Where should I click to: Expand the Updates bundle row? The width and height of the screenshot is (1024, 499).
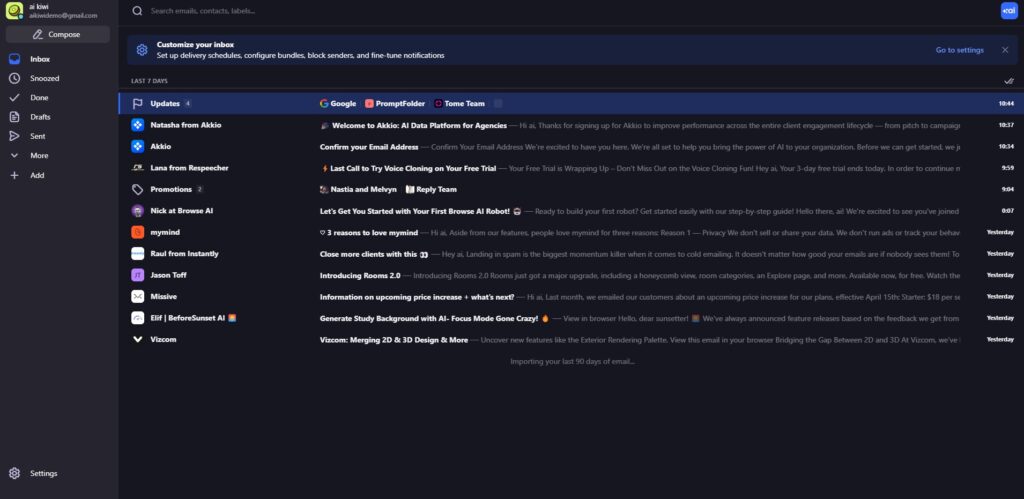tap(571, 103)
